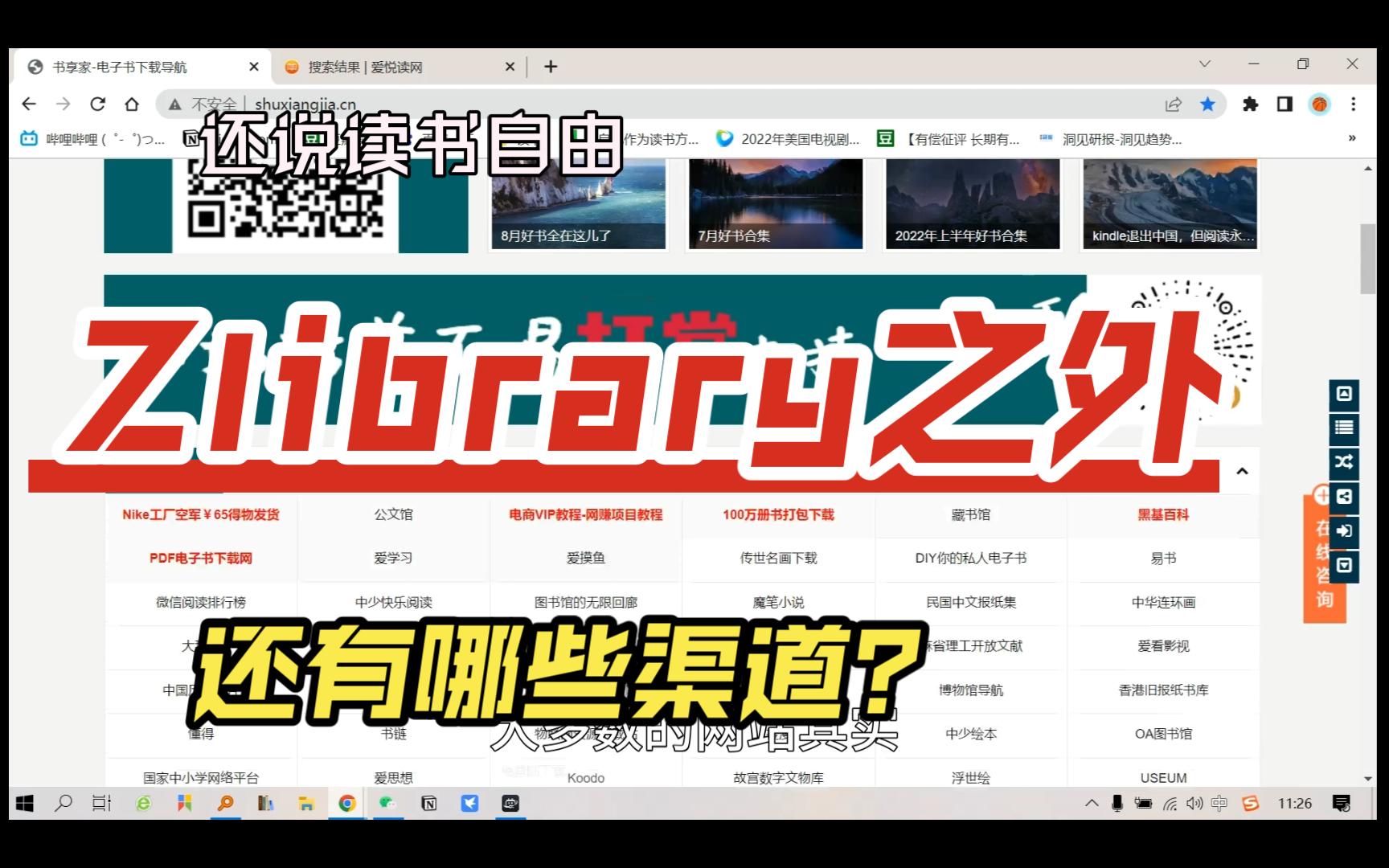Close the 爱悦读网 tab

pyautogui.click(x=510, y=67)
